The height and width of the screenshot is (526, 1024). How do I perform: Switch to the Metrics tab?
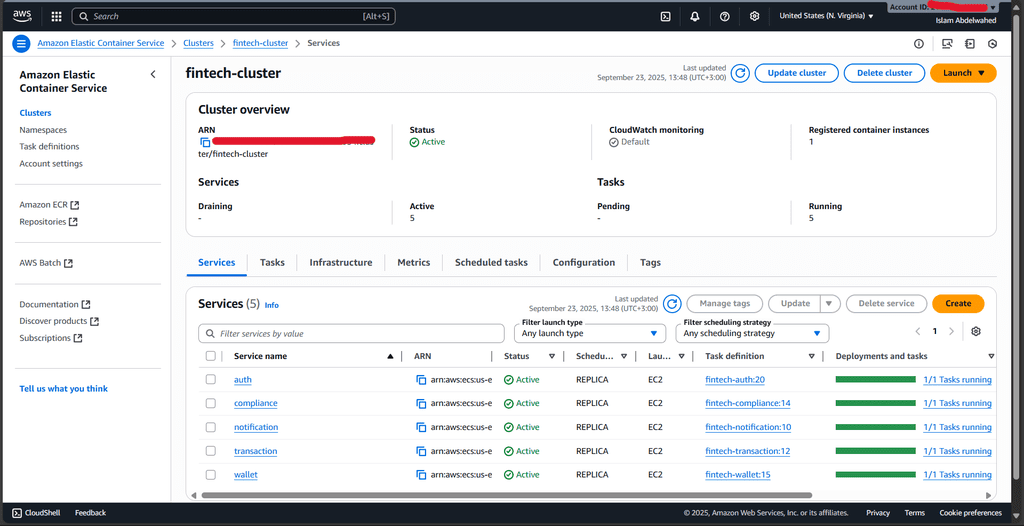pos(414,263)
